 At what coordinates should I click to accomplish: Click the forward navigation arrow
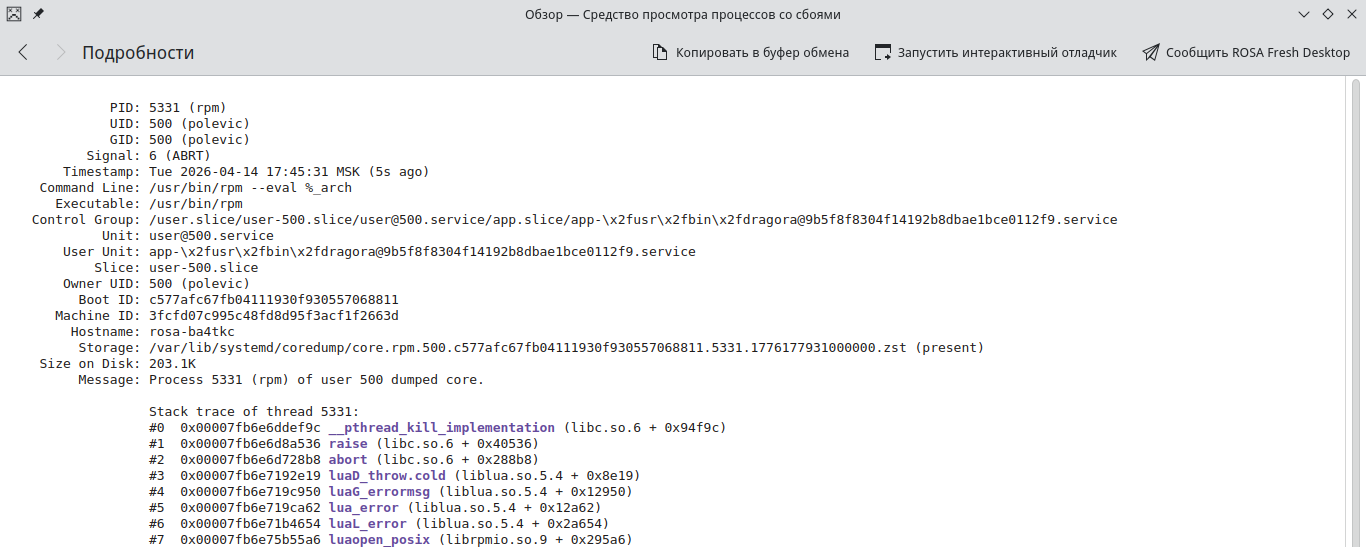click(60, 52)
